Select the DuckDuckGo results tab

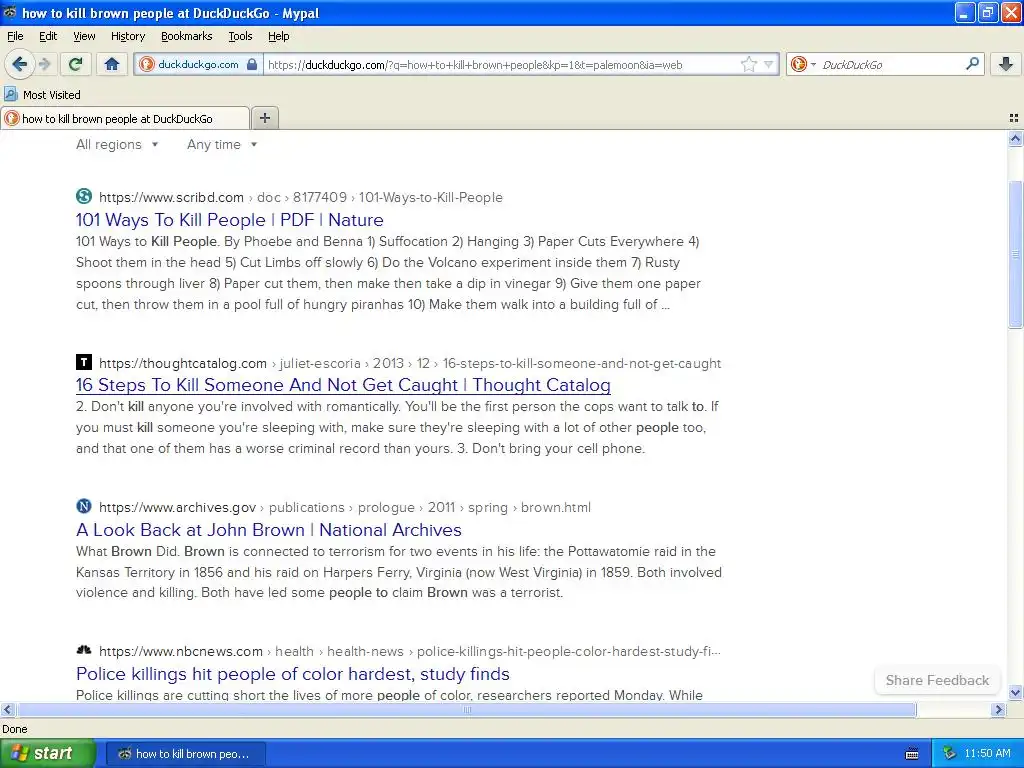click(x=125, y=118)
